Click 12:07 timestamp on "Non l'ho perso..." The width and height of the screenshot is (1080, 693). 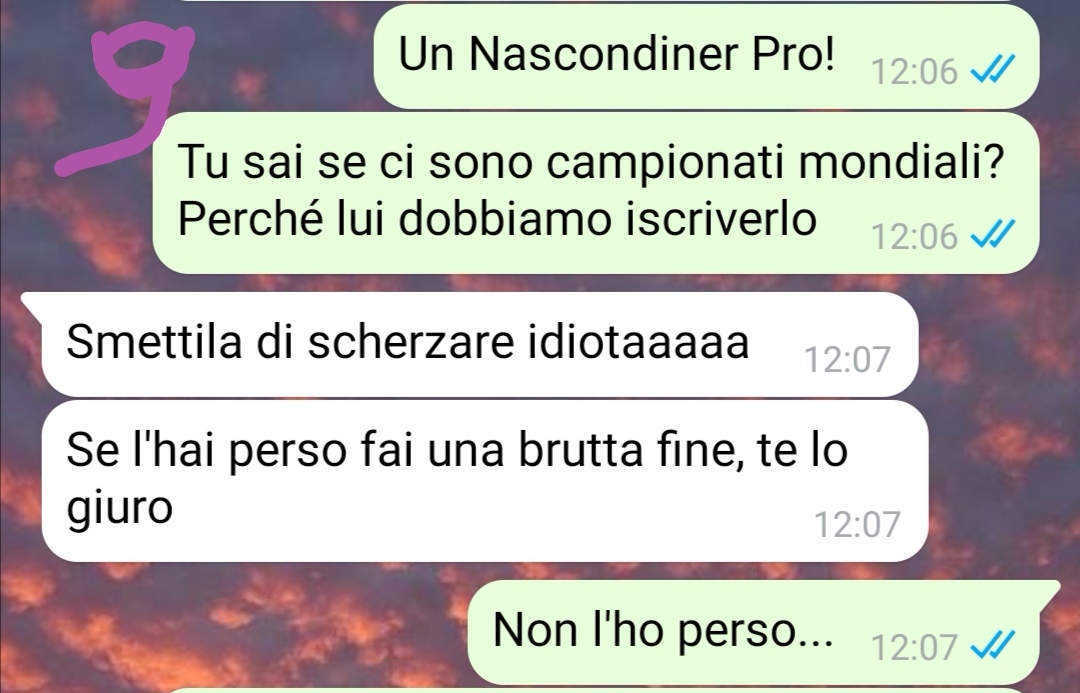914,648
